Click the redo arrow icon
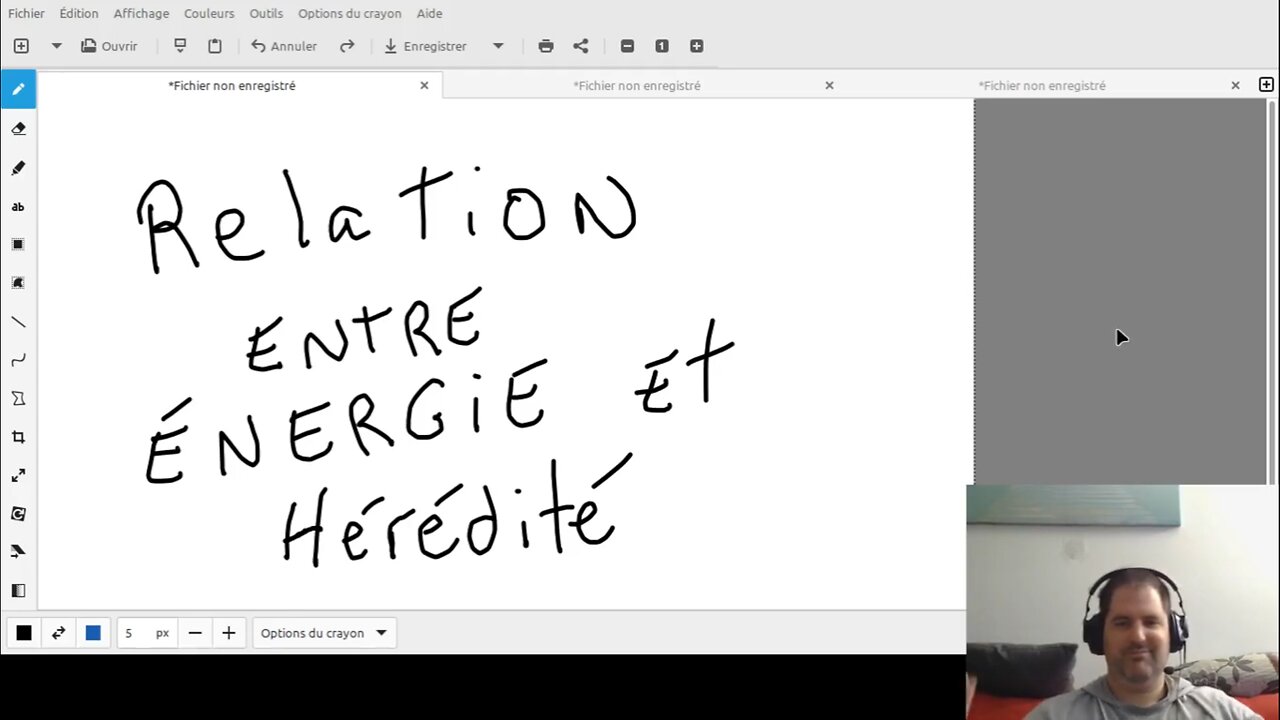1280x720 pixels. pos(347,46)
